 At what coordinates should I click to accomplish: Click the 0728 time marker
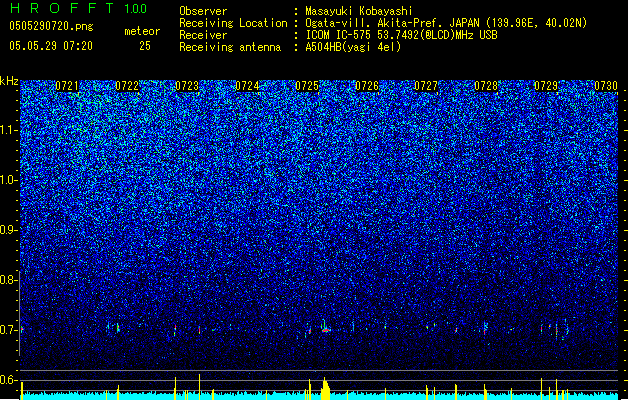(486, 86)
